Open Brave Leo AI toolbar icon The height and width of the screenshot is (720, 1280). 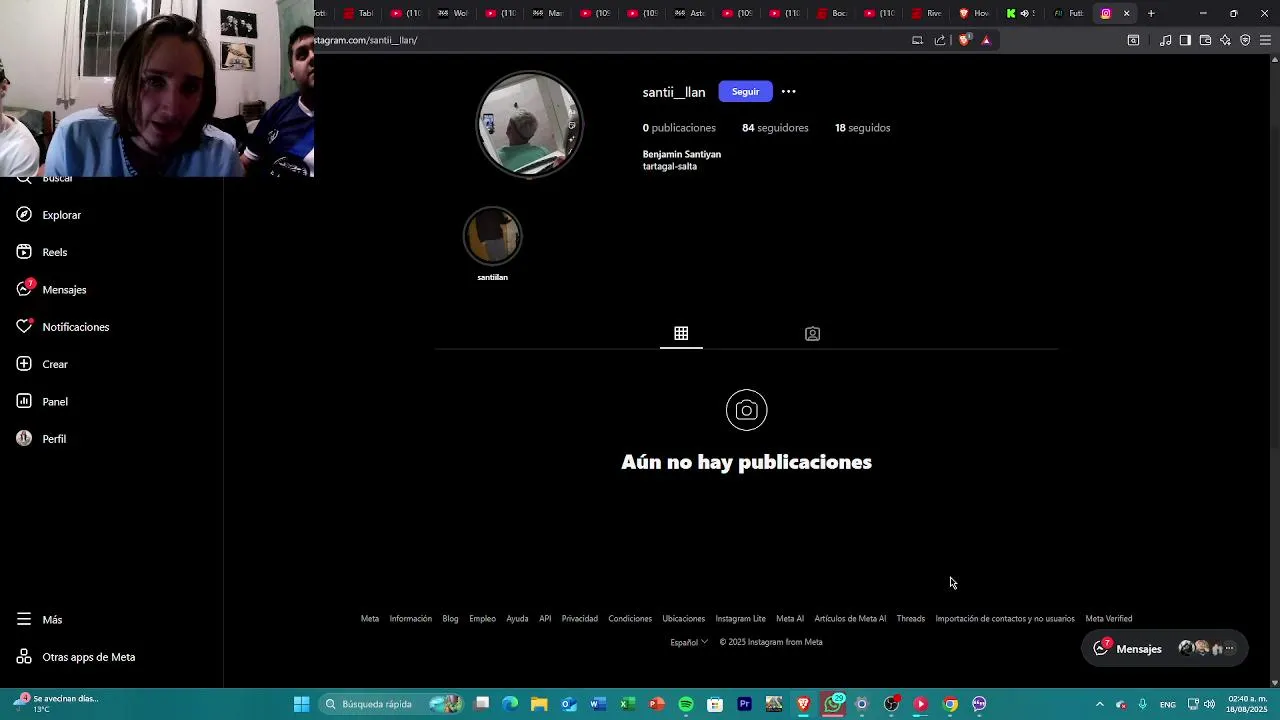[x=1225, y=40]
